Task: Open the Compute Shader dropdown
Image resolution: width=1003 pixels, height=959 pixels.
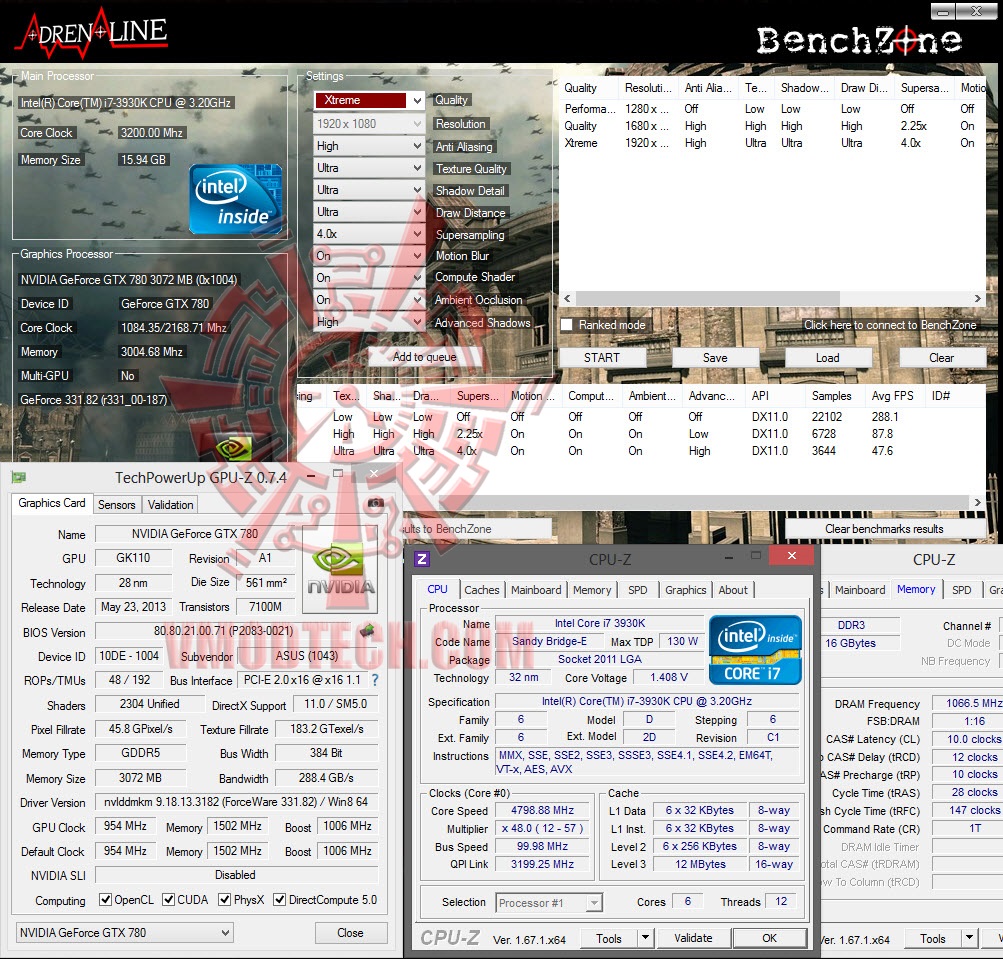Action: click(369, 278)
